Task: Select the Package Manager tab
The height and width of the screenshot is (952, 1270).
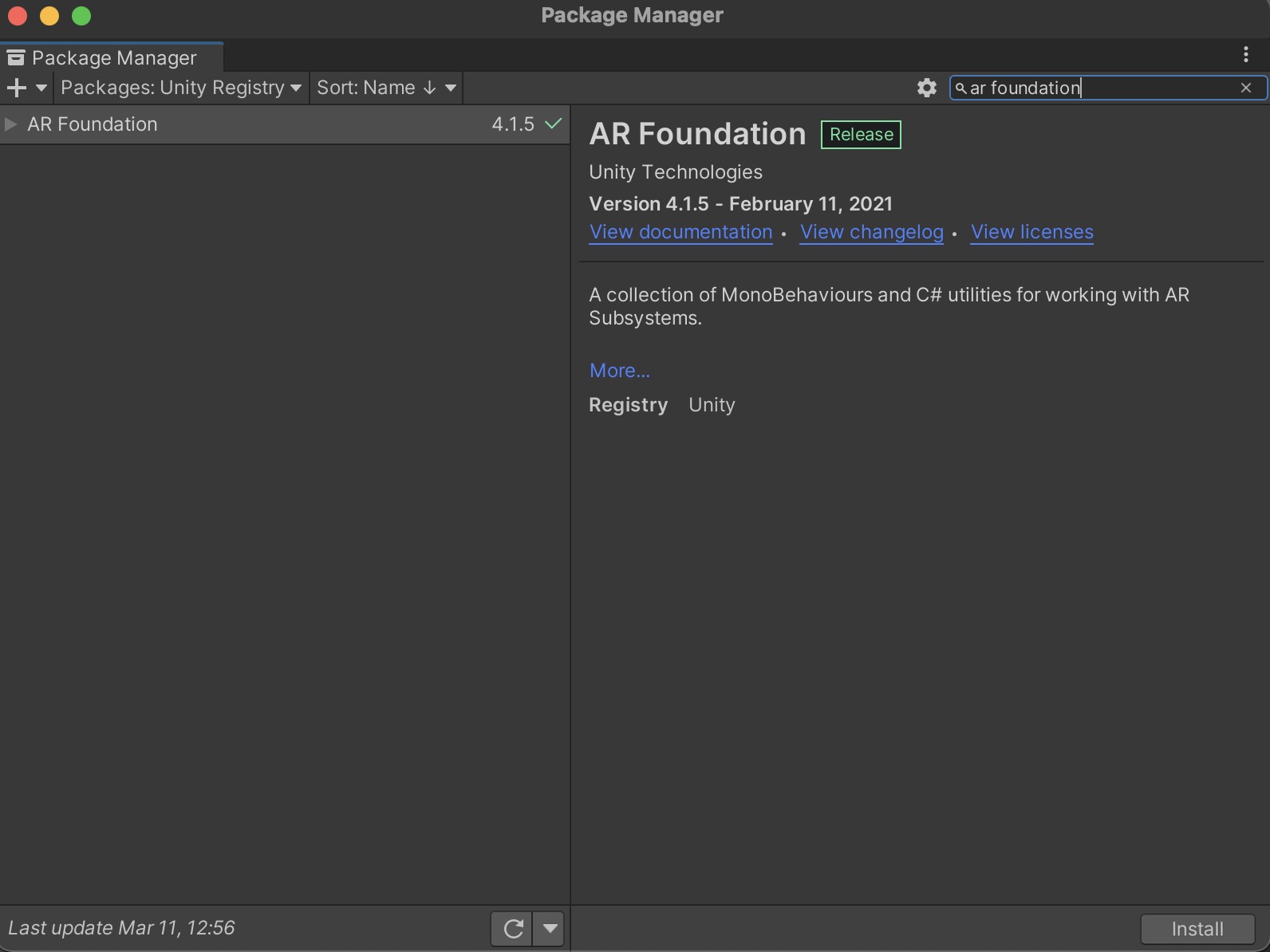Action: point(112,57)
